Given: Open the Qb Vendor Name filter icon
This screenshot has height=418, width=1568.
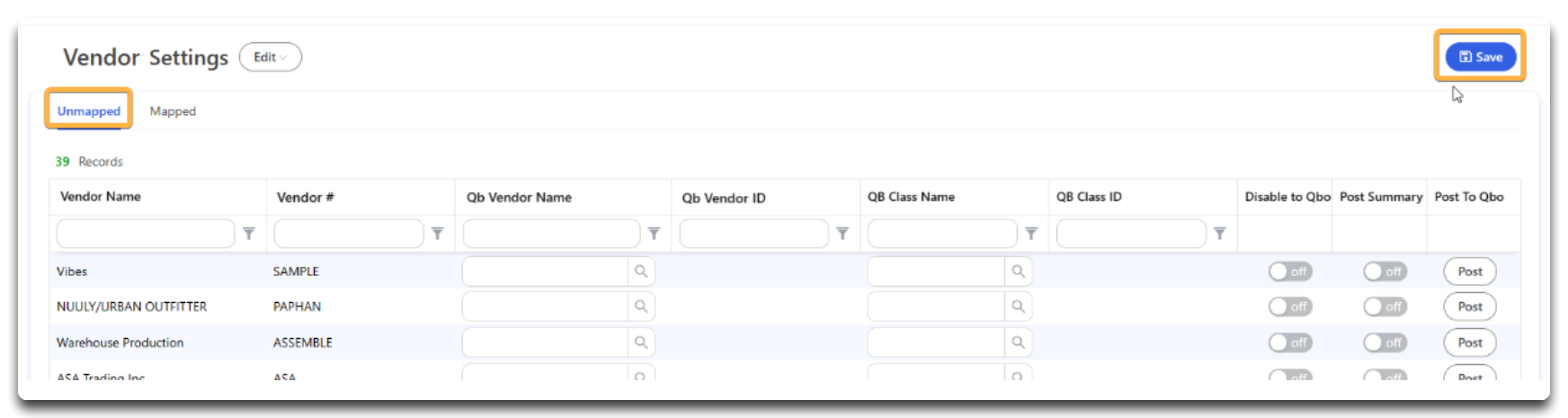Looking at the screenshot, I should click(x=655, y=234).
